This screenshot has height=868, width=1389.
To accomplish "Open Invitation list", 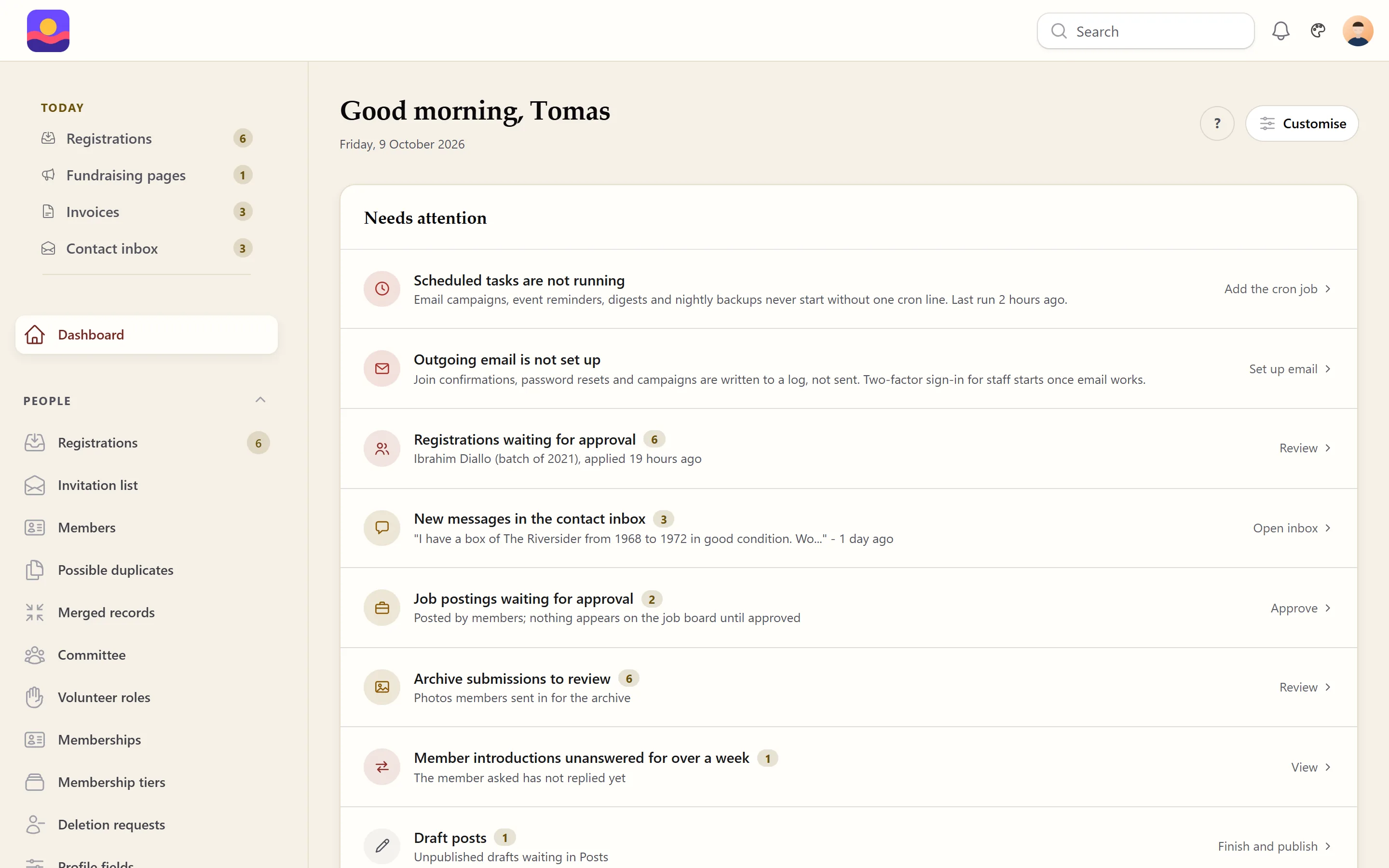I will pos(147,485).
